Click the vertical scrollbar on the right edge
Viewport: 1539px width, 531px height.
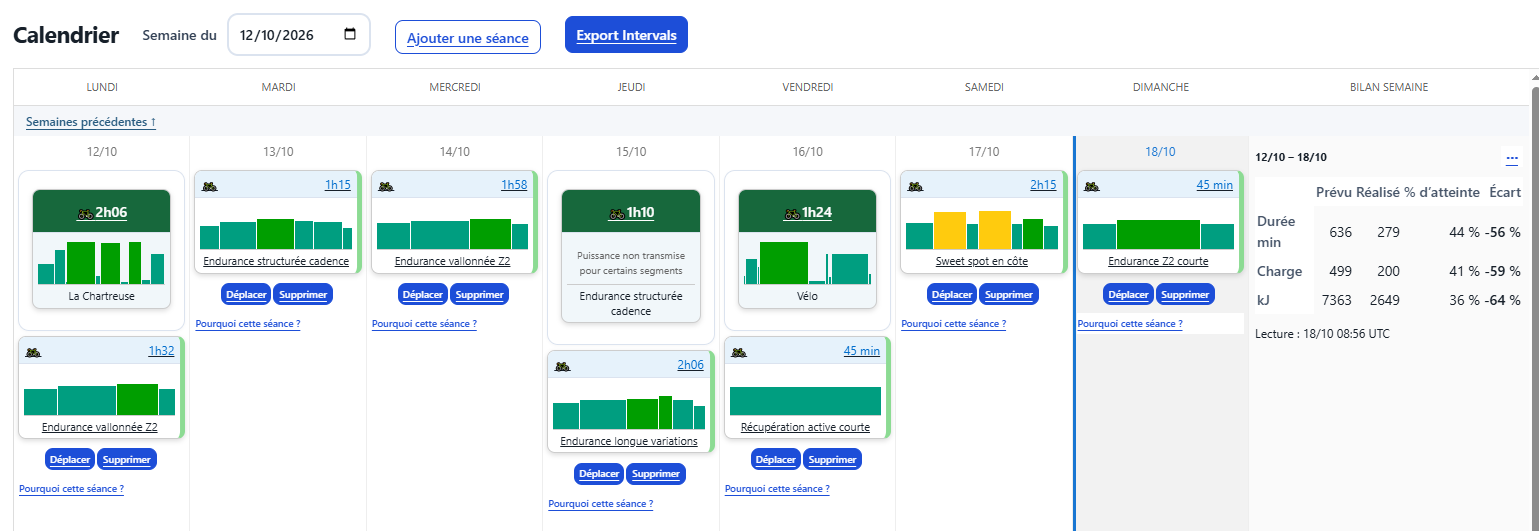[1534, 300]
